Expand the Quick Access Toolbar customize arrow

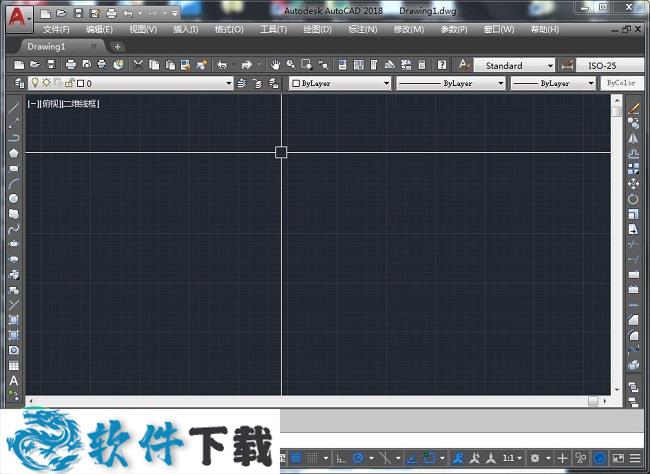[x=175, y=14]
